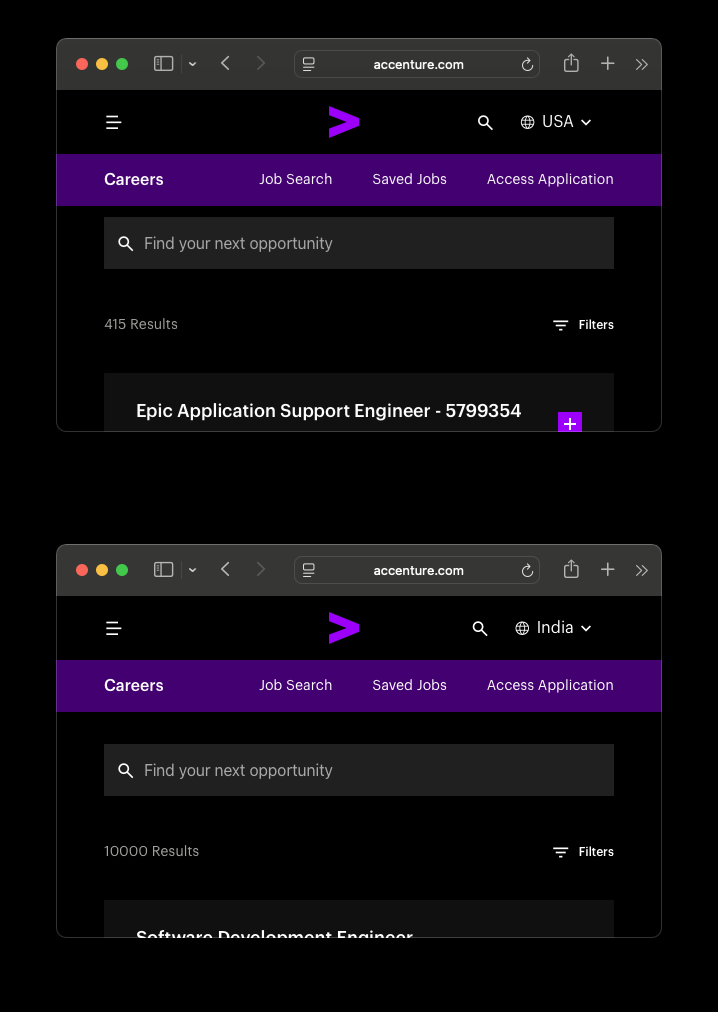718x1012 pixels.
Task: Focus the job search field in USA window
Action: pyautogui.click(x=359, y=243)
